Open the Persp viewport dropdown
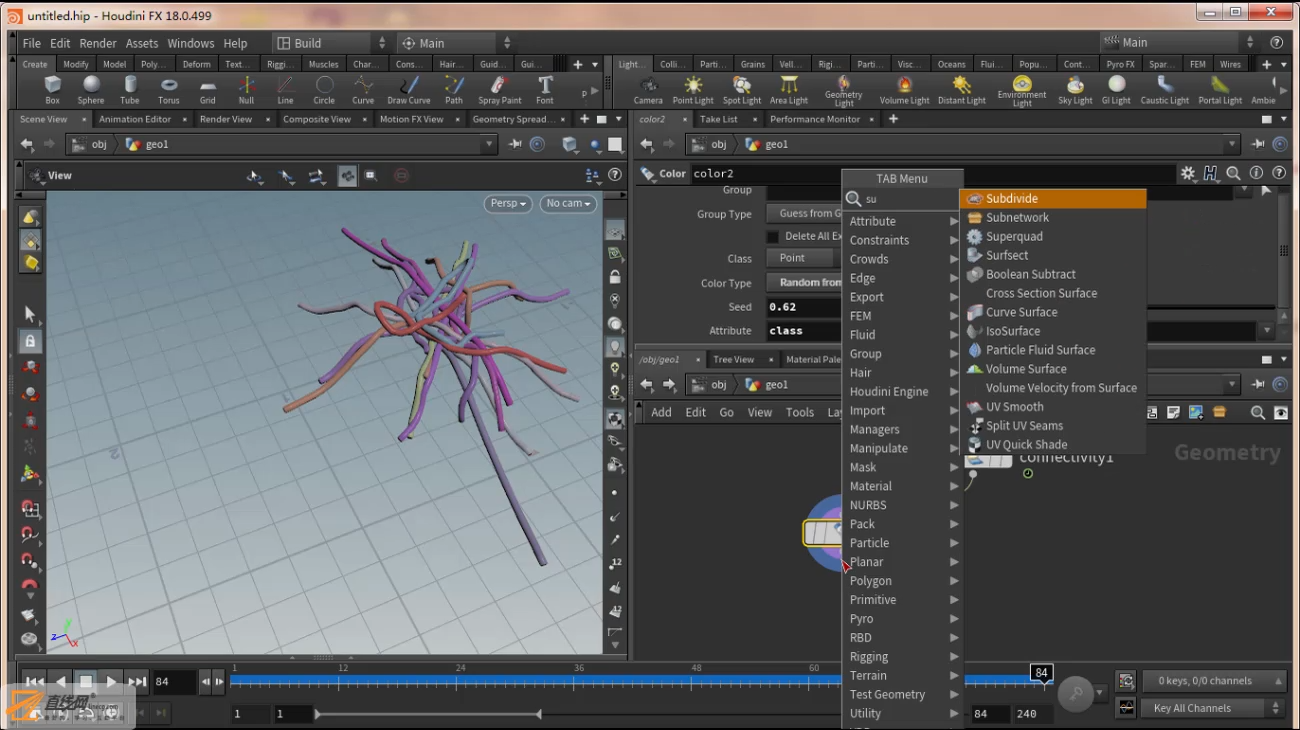 tap(508, 203)
